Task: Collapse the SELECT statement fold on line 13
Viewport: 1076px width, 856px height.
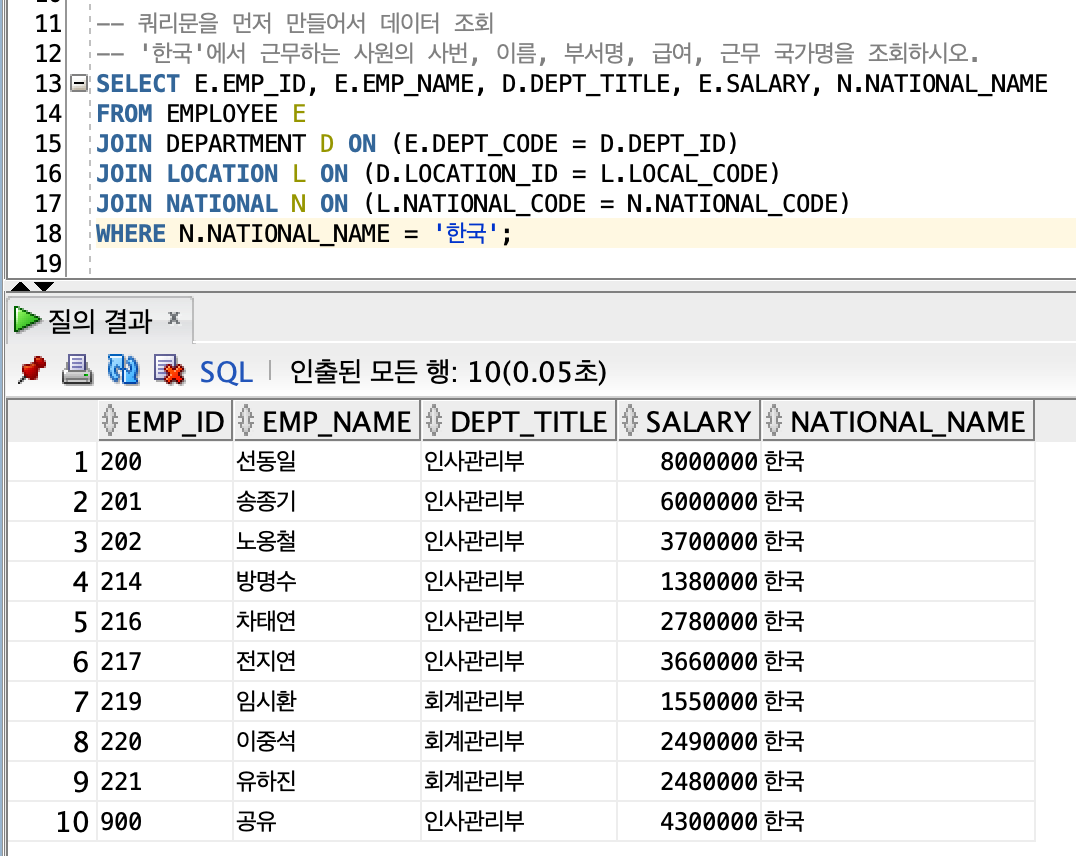Action: pos(80,84)
